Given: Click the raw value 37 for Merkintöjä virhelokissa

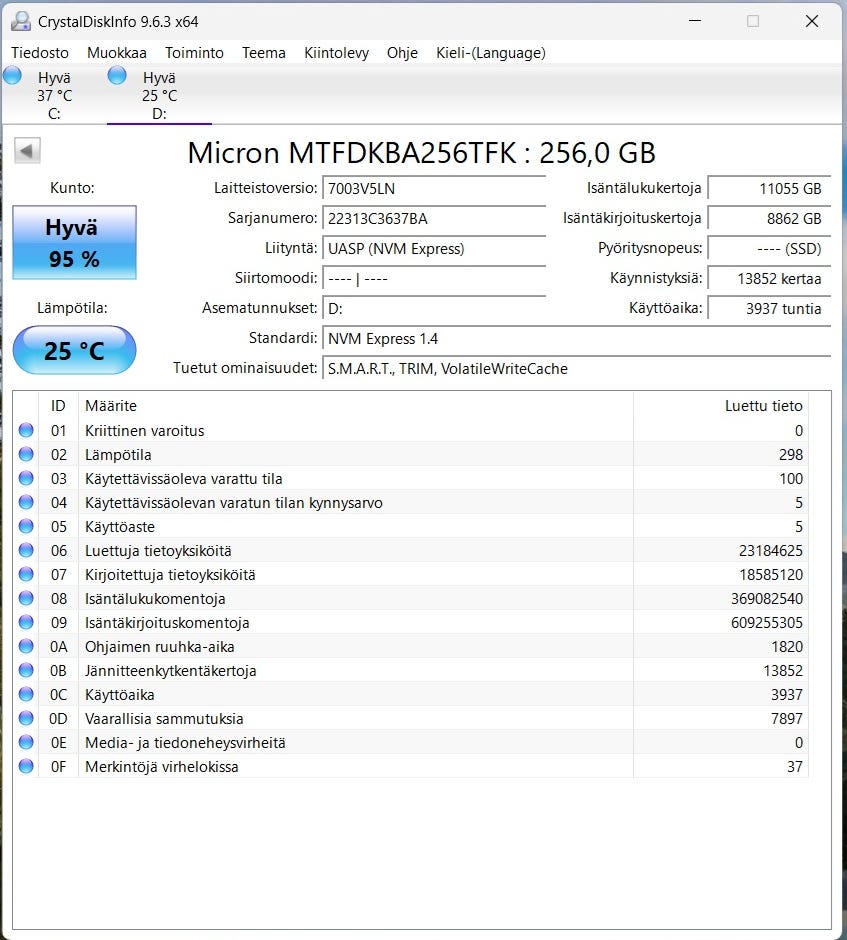Looking at the screenshot, I should click(x=795, y=766).
